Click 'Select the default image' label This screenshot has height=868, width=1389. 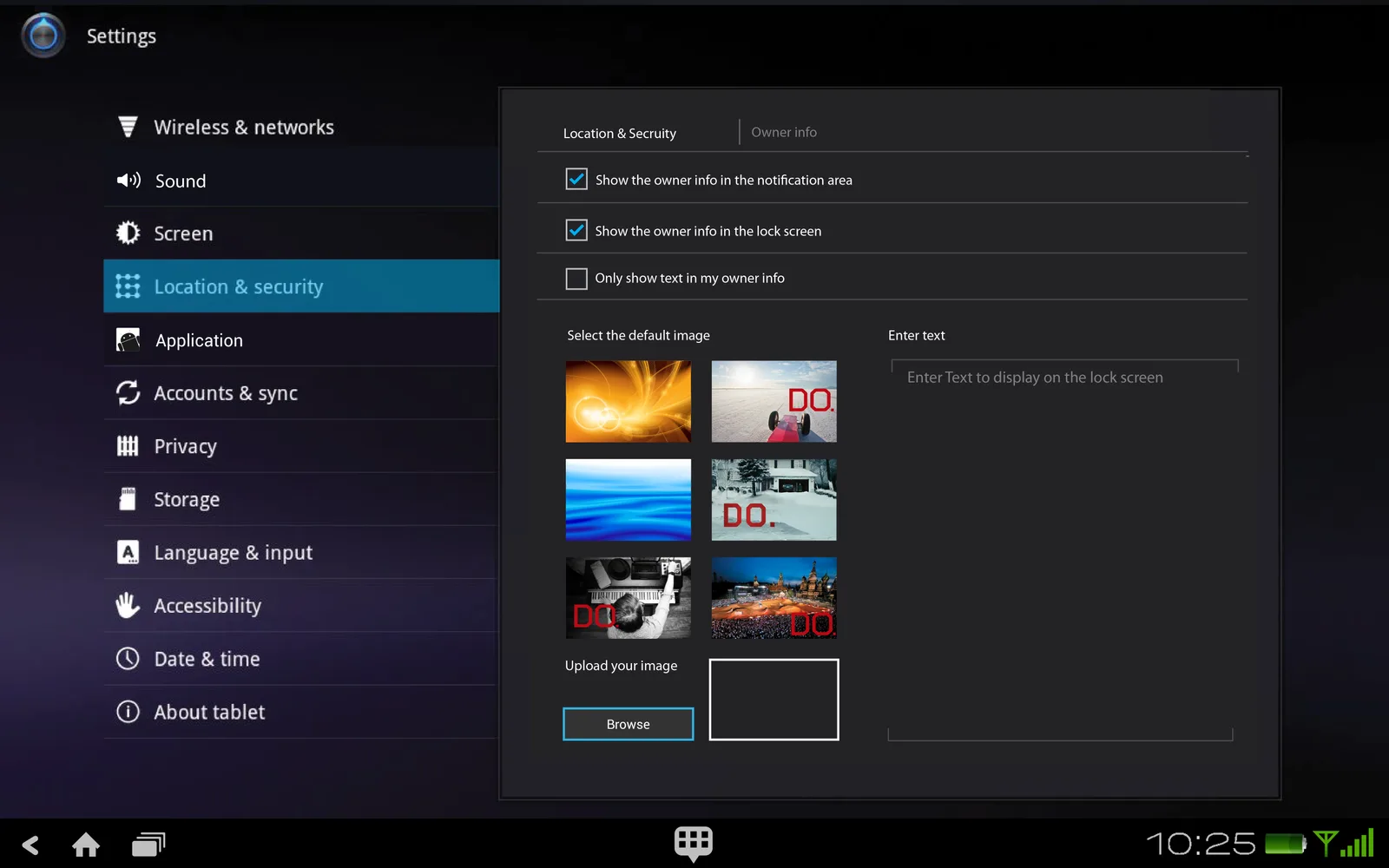coord(639,335)
